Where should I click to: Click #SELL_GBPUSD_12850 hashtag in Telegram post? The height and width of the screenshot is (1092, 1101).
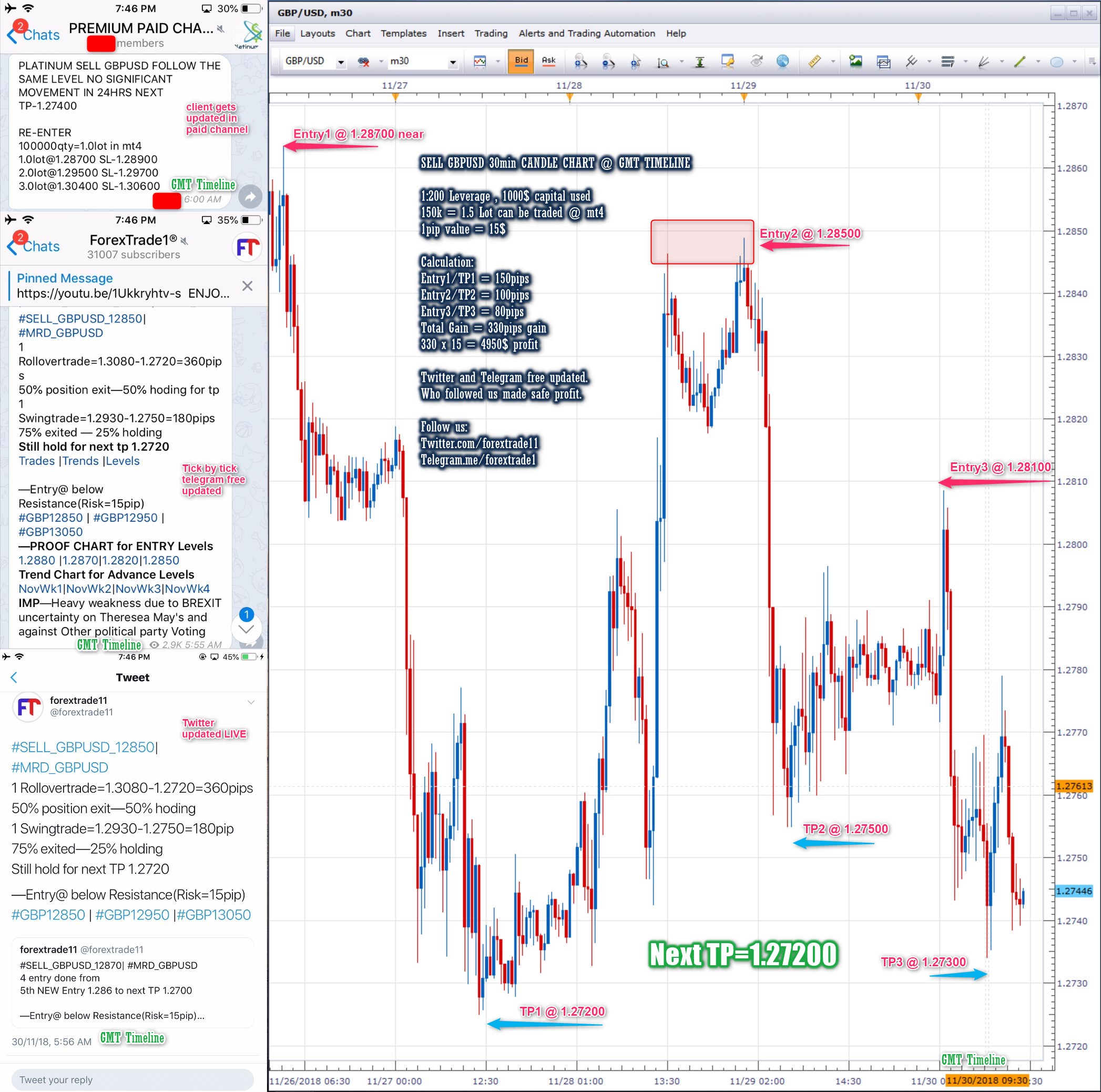(x=80, y=319)
